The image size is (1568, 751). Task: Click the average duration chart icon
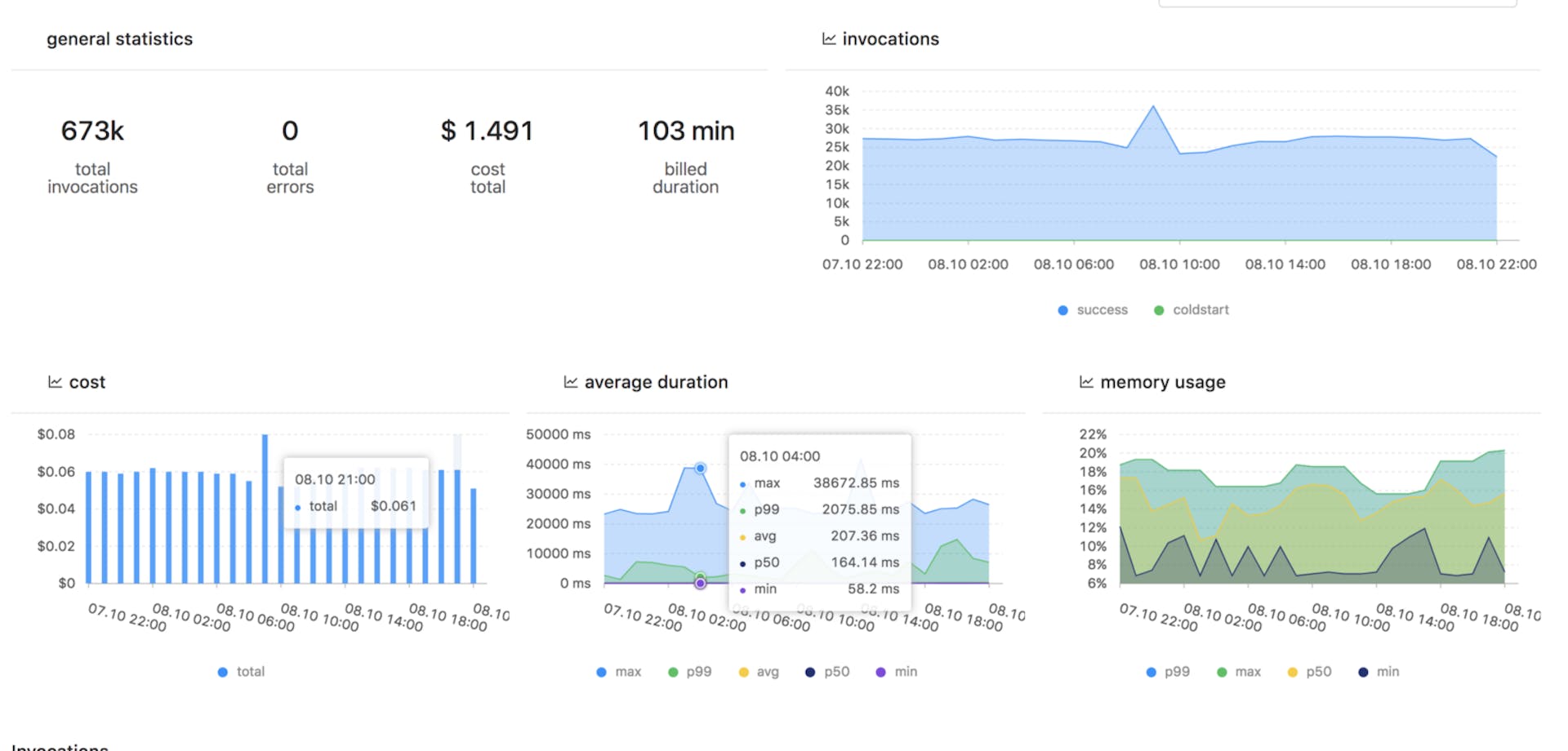(570, 382)
